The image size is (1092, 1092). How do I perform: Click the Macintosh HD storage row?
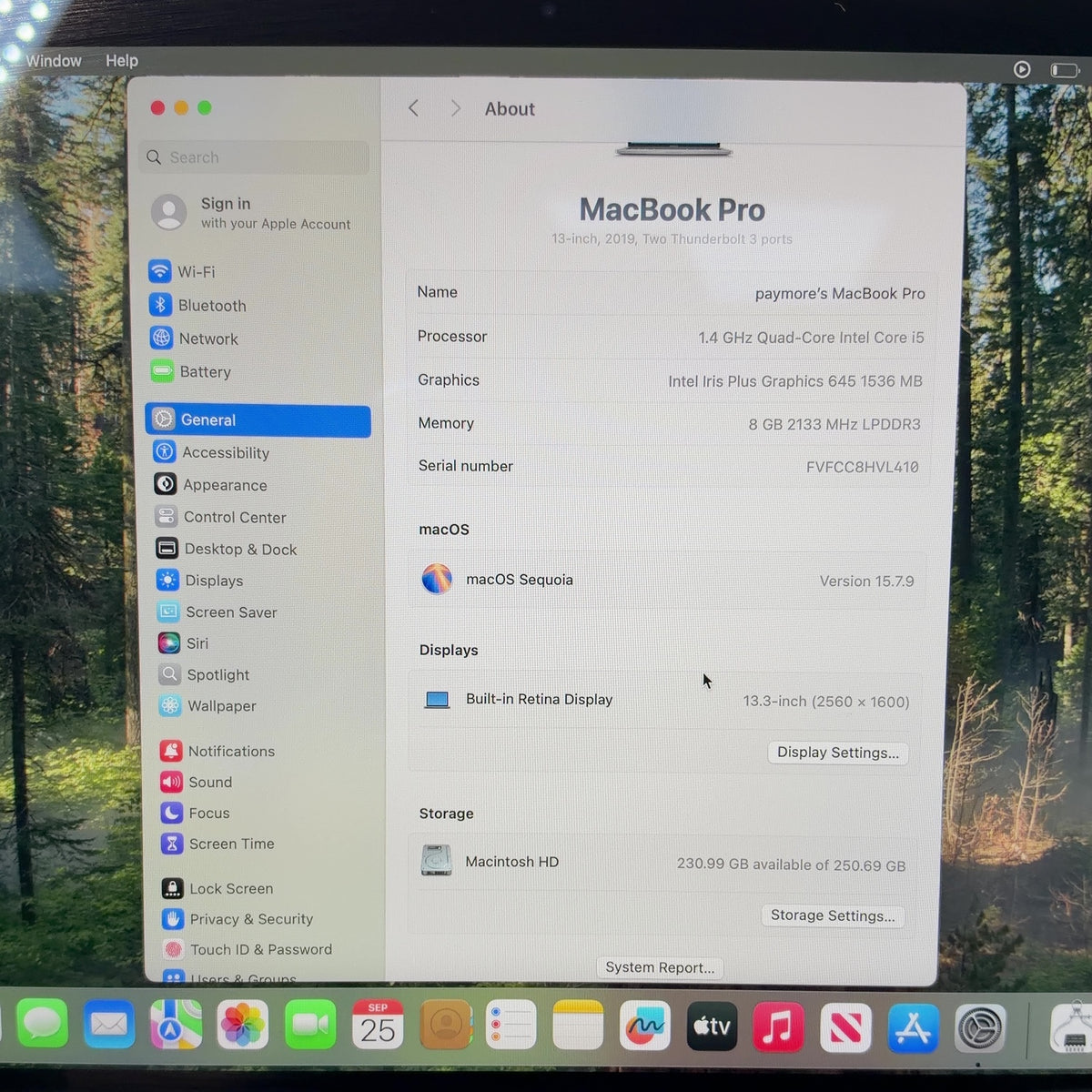point(663,863)
